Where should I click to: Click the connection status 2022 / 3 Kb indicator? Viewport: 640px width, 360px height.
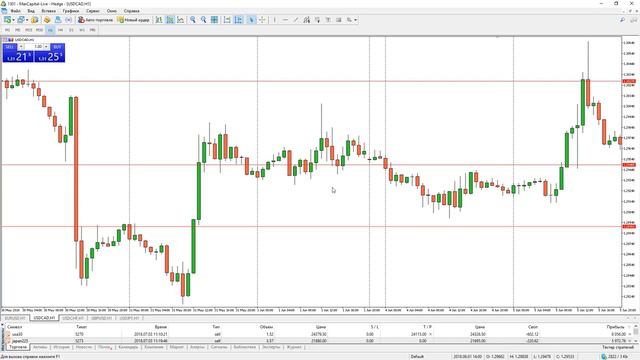point(615,356)
